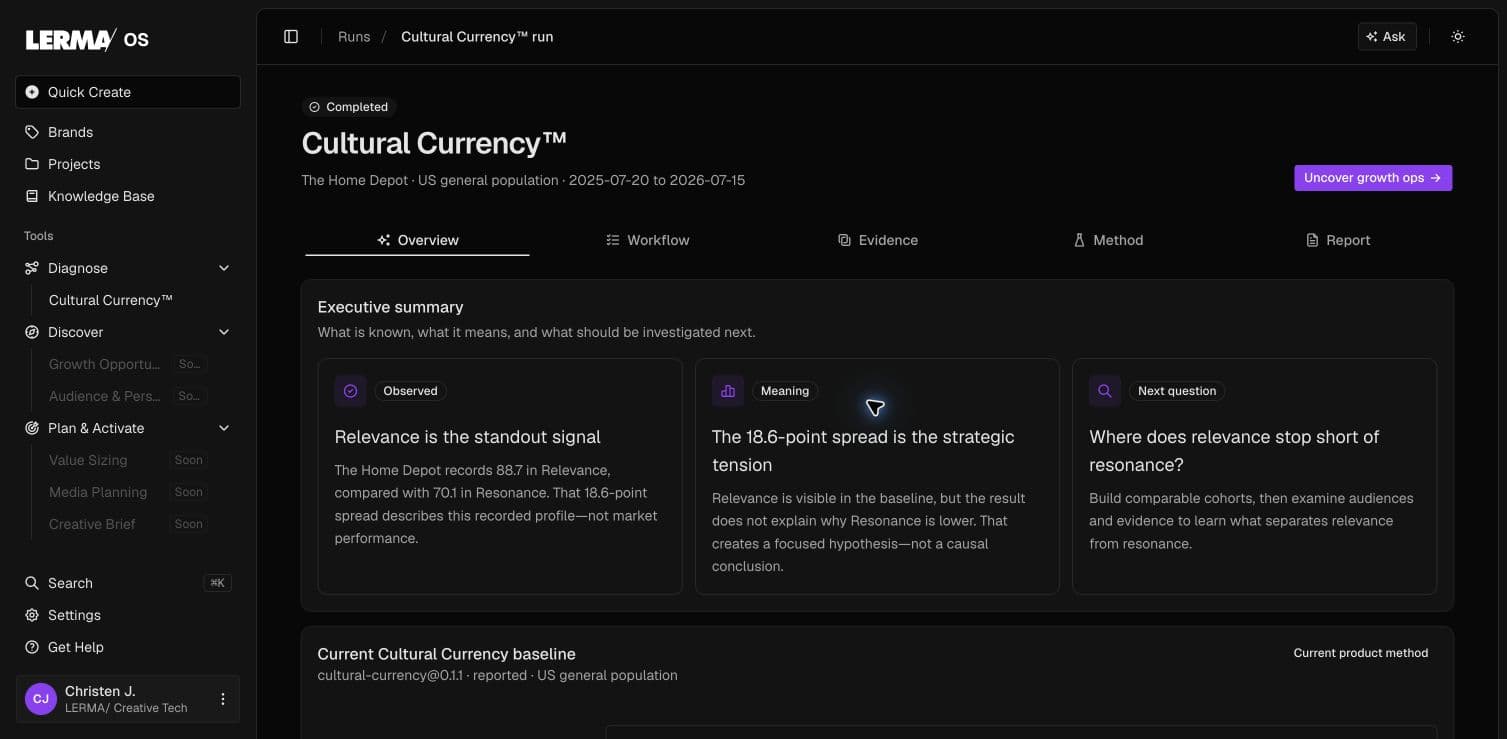
Task: Click the Completed status check icon
Action: [x=315, y=107]
